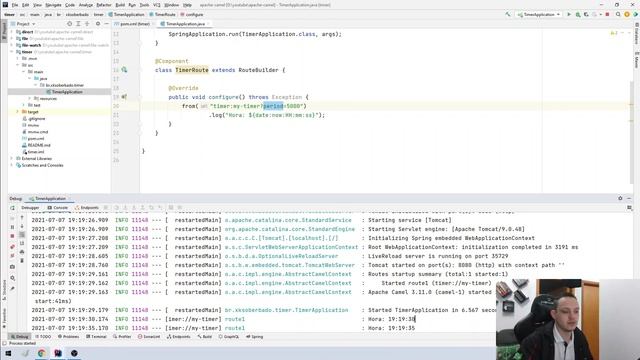Click configure breadcrumb in navigation bar
Viewport: 640px width, 360px height.
point(192,14)
